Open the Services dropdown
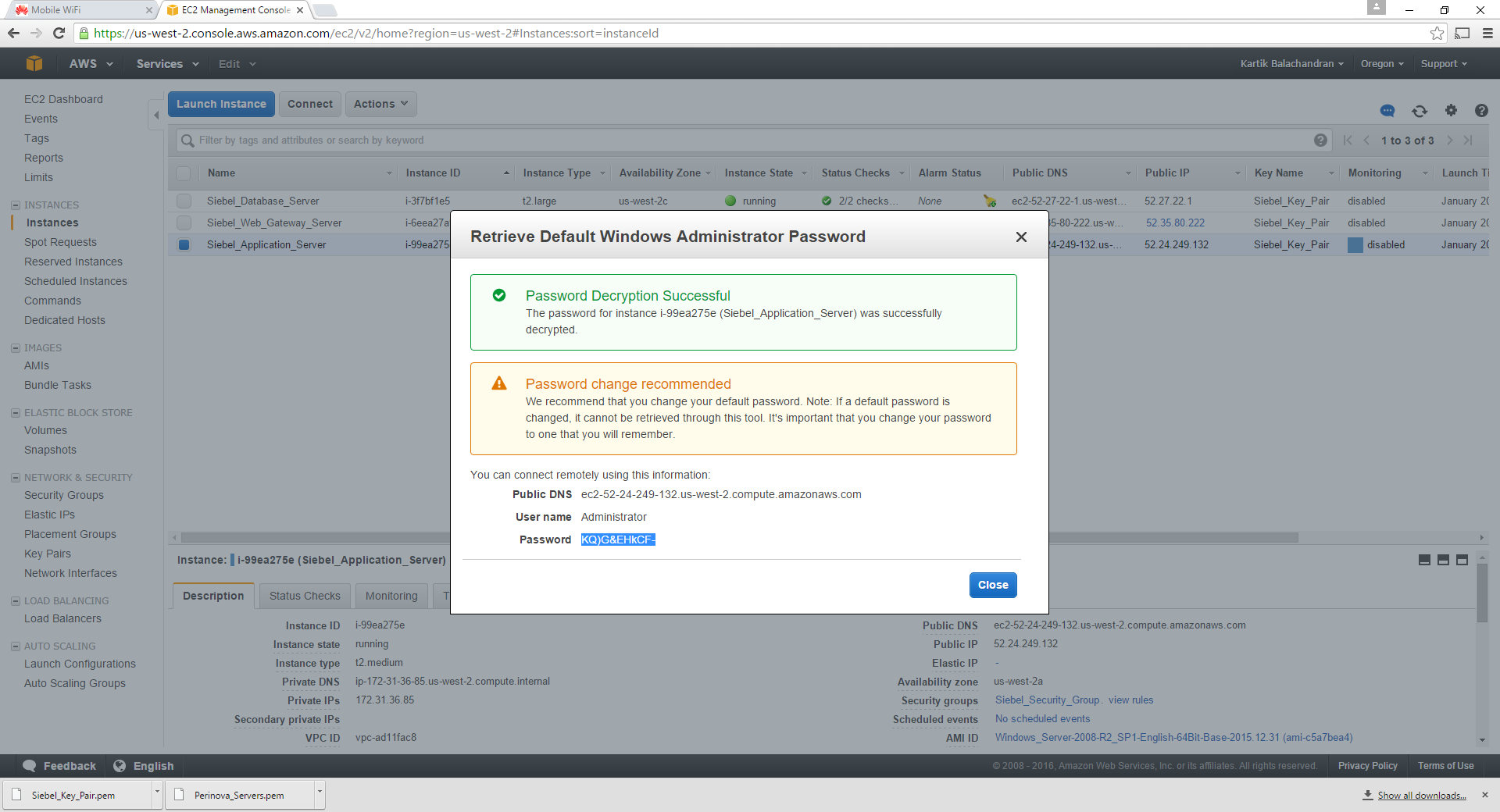The image size is (1500, 812). pyautogui.click(x=167, y=64)
